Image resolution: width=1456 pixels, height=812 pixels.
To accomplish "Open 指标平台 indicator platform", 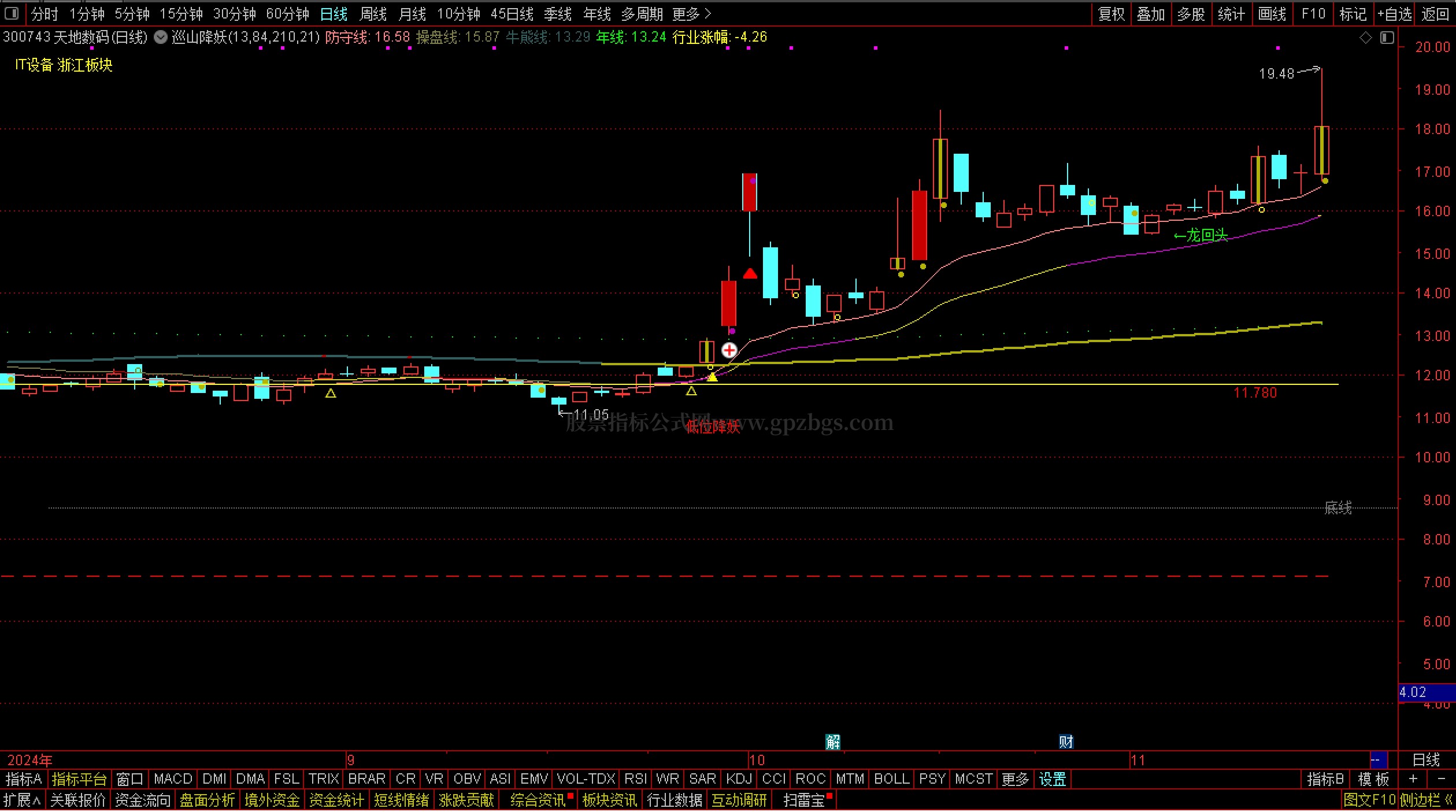I will tap(79, 779).
